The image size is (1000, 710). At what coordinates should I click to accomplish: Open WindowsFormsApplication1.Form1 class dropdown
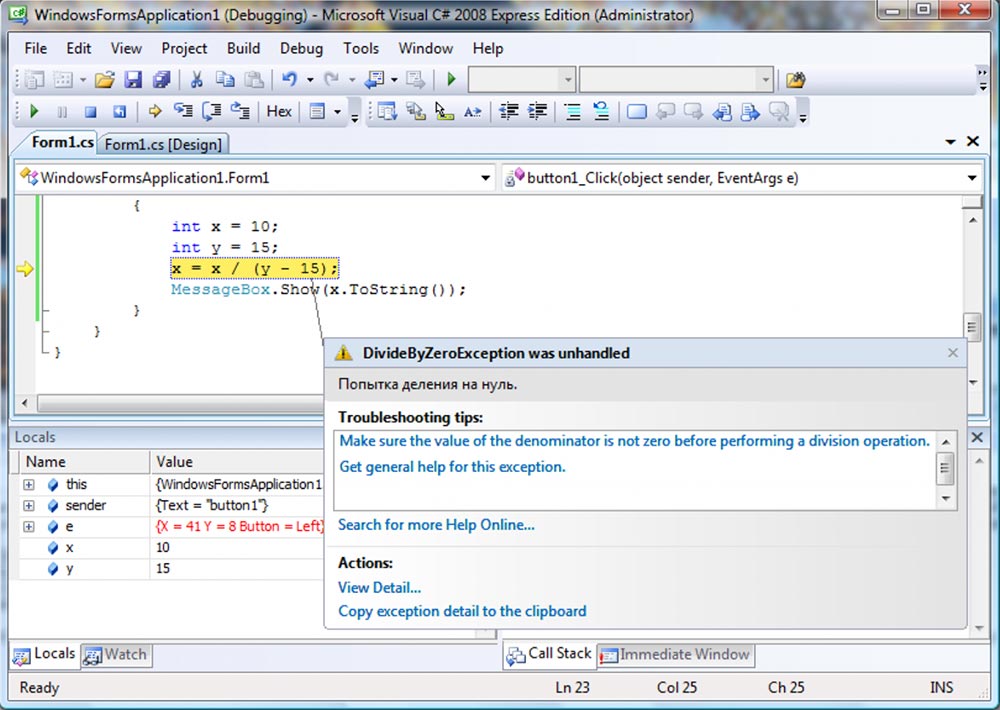point(486,178)
